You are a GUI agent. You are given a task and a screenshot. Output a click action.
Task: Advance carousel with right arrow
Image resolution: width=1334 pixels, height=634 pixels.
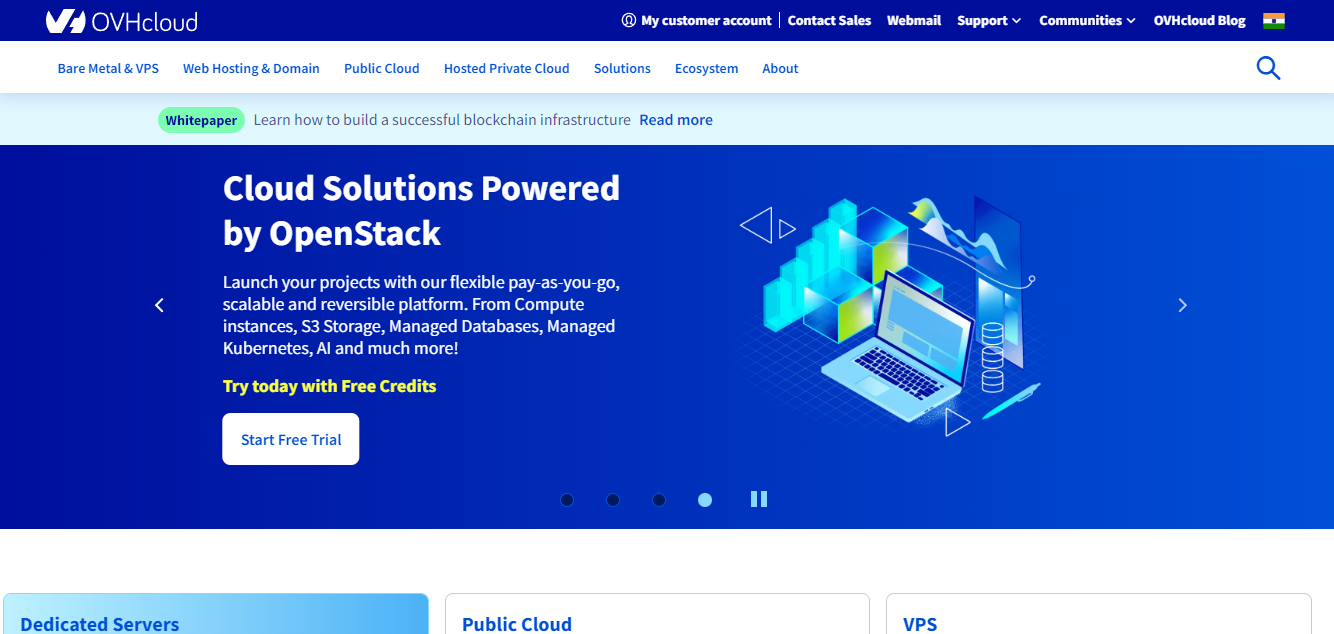(1182, 305)
